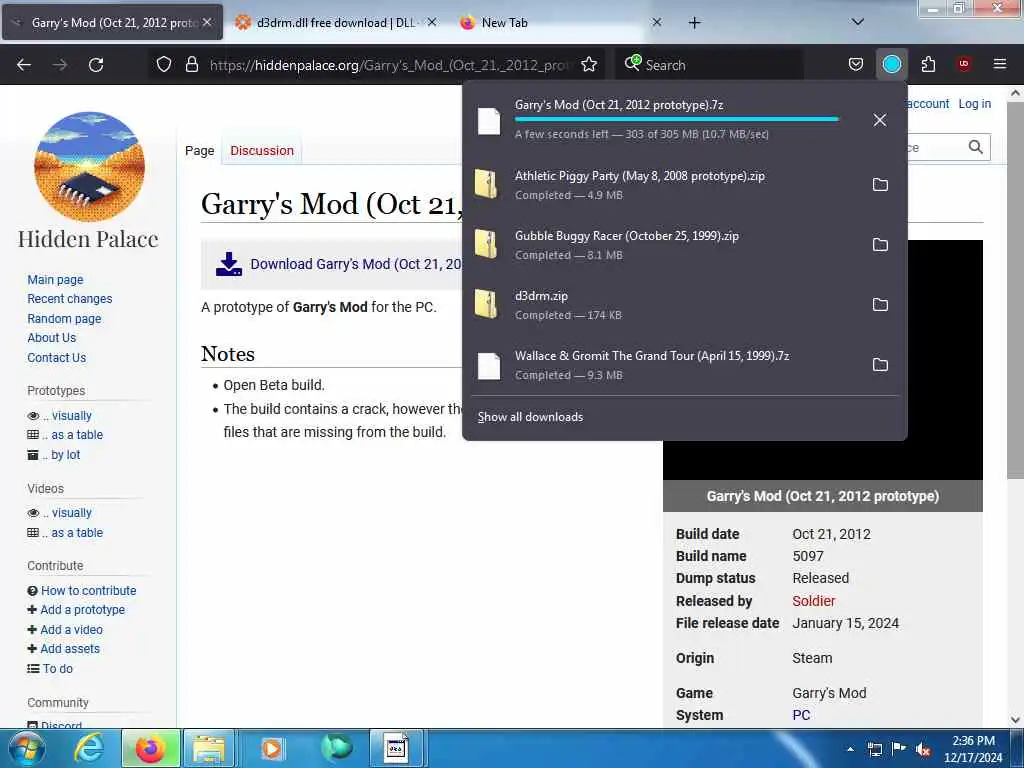Click Add assets link
1024x768 pixels.
pos(70,648)
